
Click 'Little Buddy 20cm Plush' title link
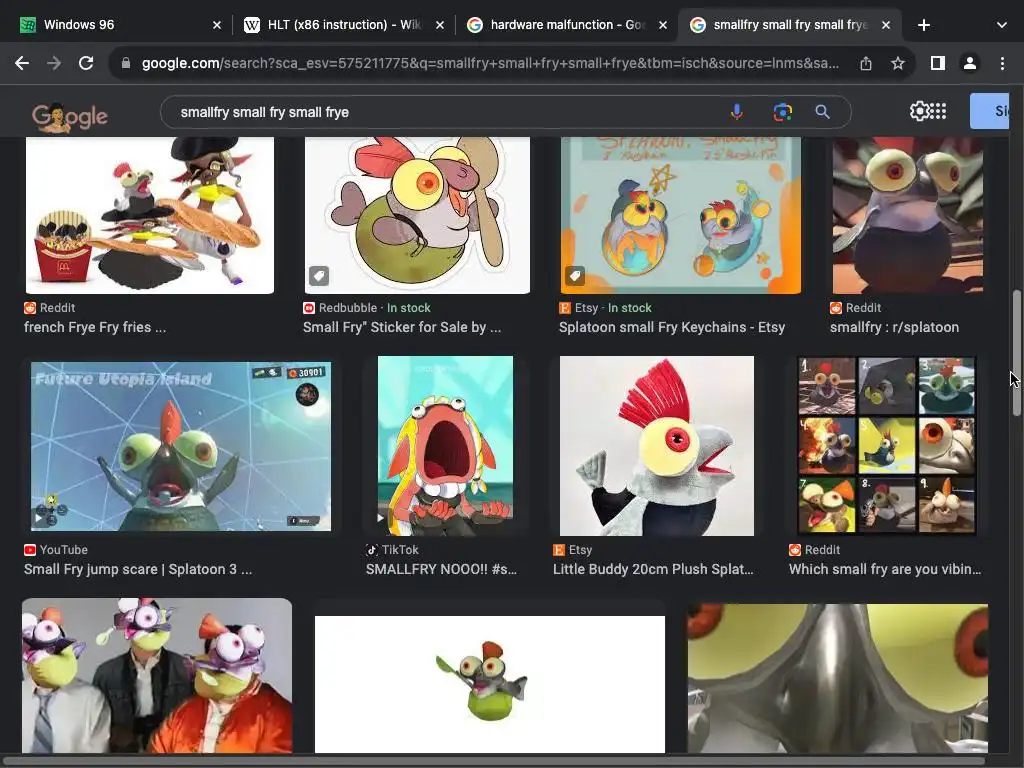coord(653,569)
